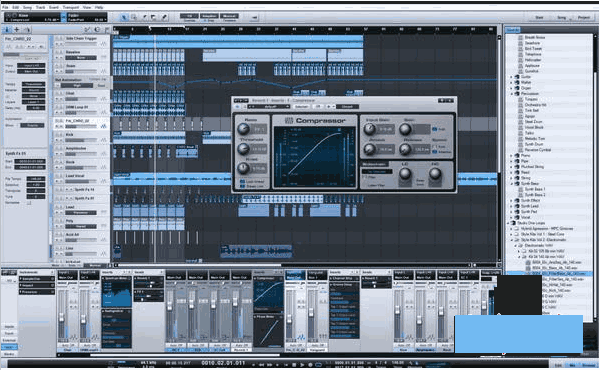Solo the Lead Vocal track

61,176
